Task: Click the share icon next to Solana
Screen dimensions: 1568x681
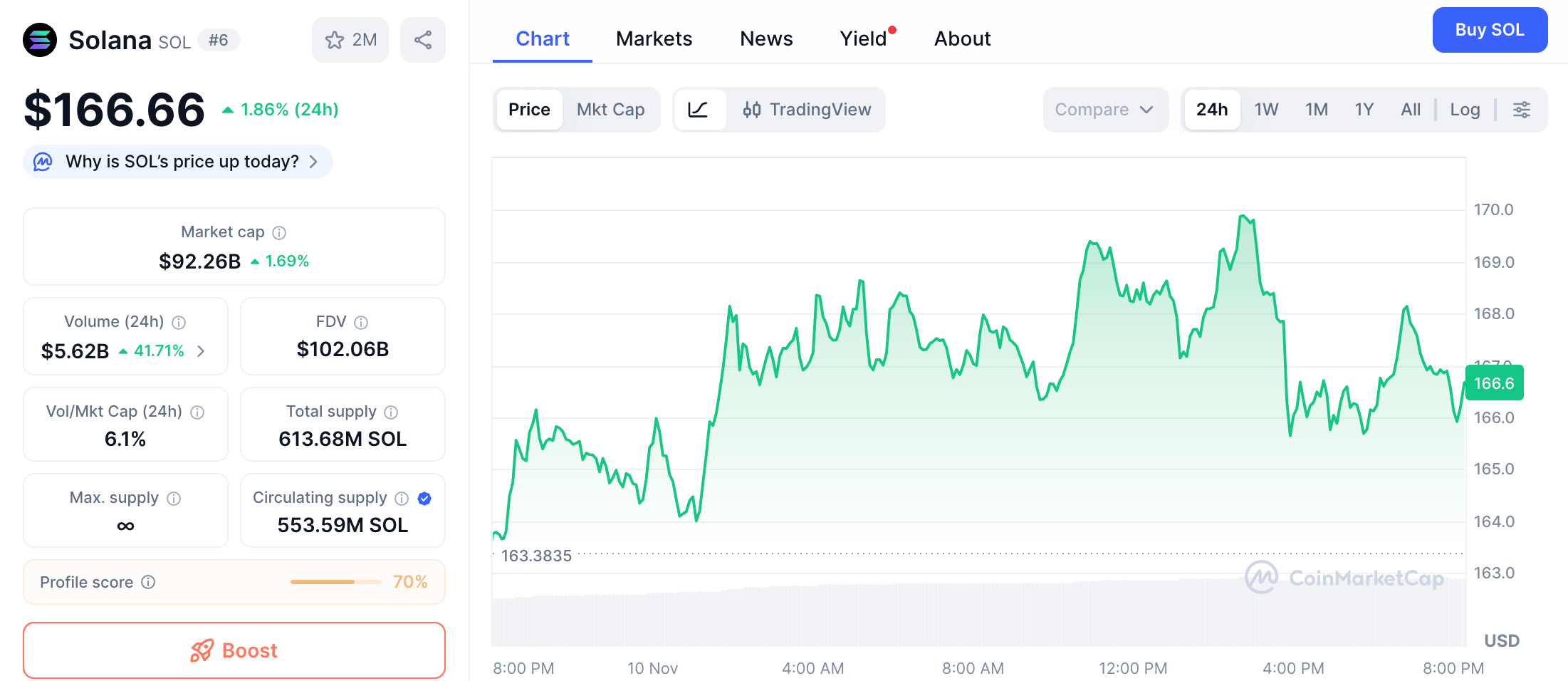Action: 423,40
